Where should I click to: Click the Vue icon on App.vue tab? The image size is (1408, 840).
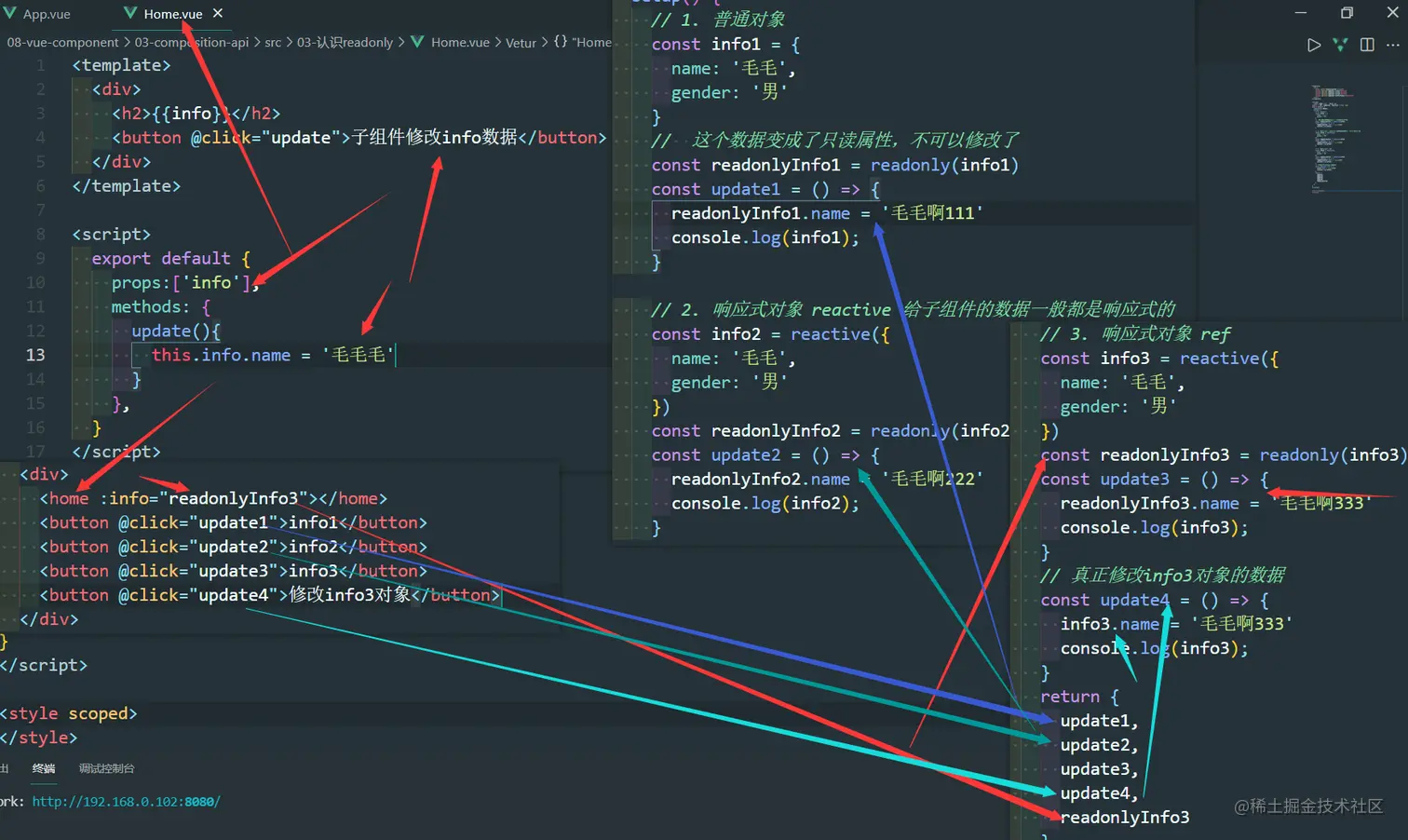pyautogui.click(x=10, y=13)
